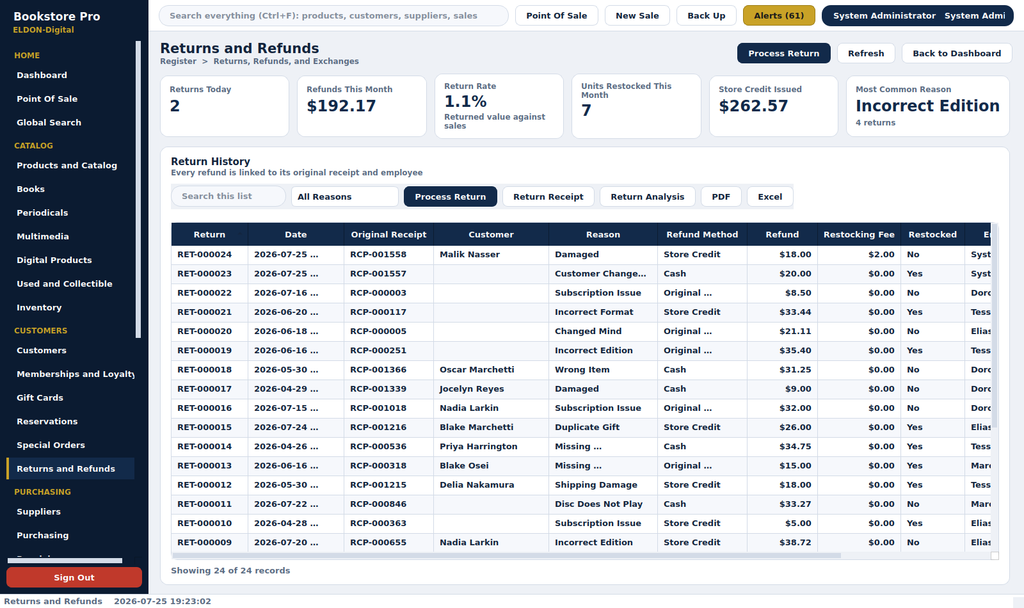This screenshot has width=1024, height=608.
Task: Click the Search this list field
Action: [x=229, y=197]
